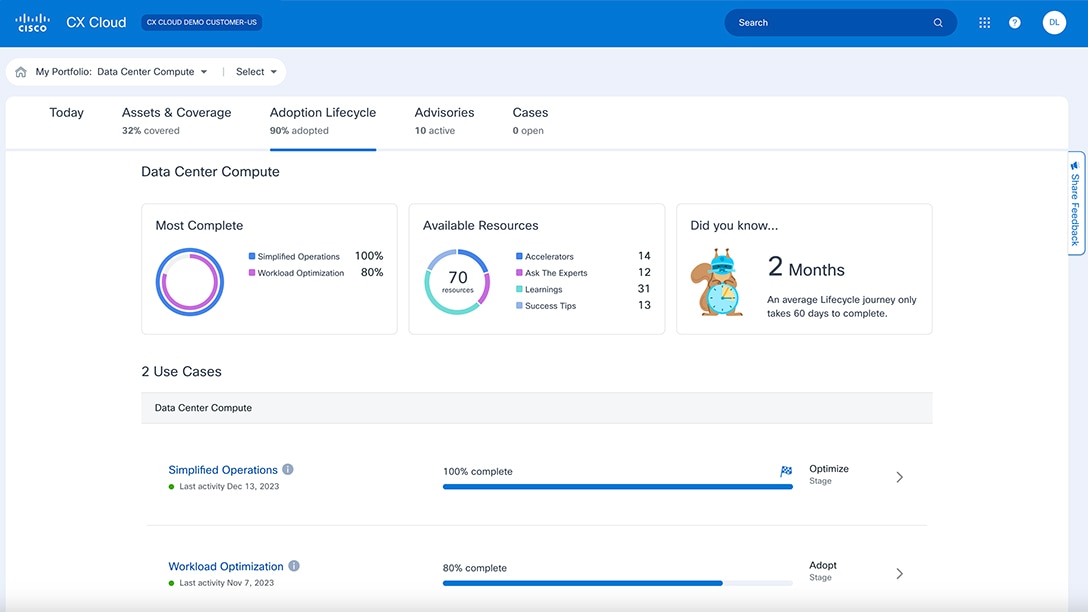Switch to the Cases tab
Viewport: 1088px width, 612px height.
pyautogui.click(x=530, y=121)
